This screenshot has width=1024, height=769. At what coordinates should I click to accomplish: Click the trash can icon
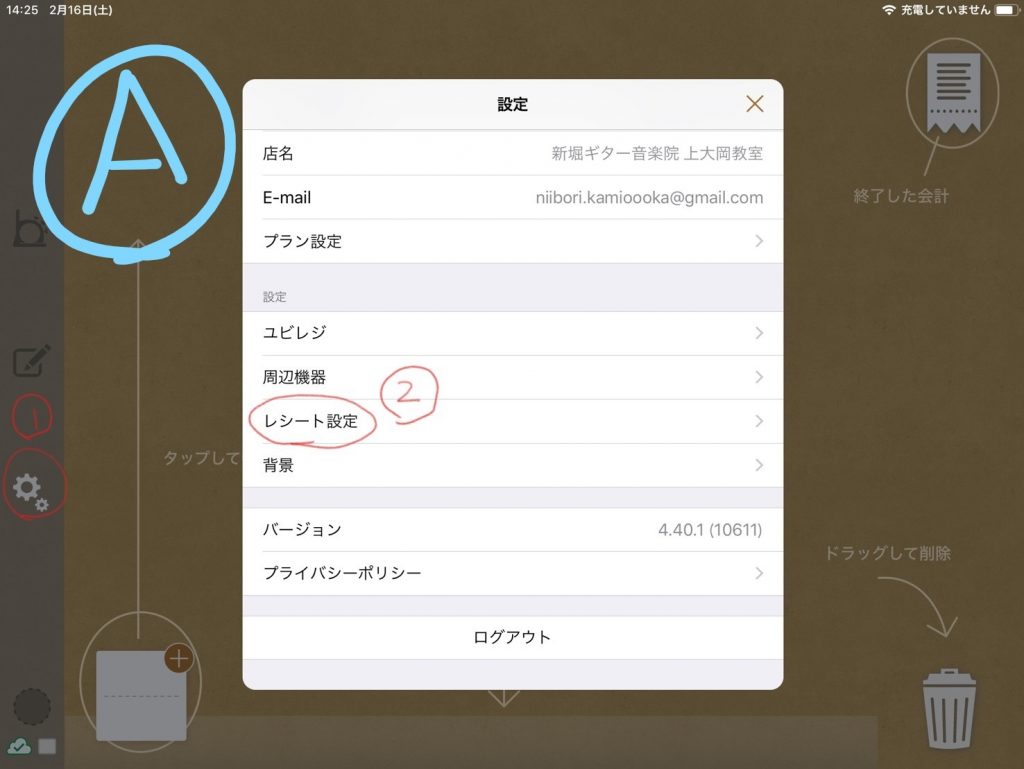pos(949,709)
